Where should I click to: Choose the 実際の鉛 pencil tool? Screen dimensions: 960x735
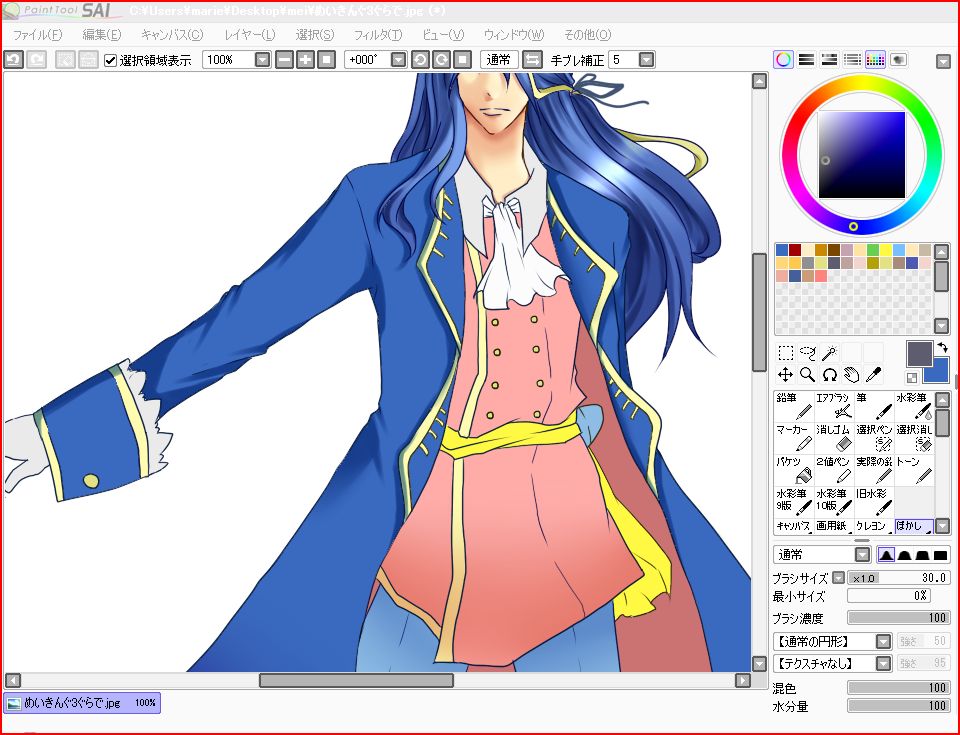click(874, 470)
